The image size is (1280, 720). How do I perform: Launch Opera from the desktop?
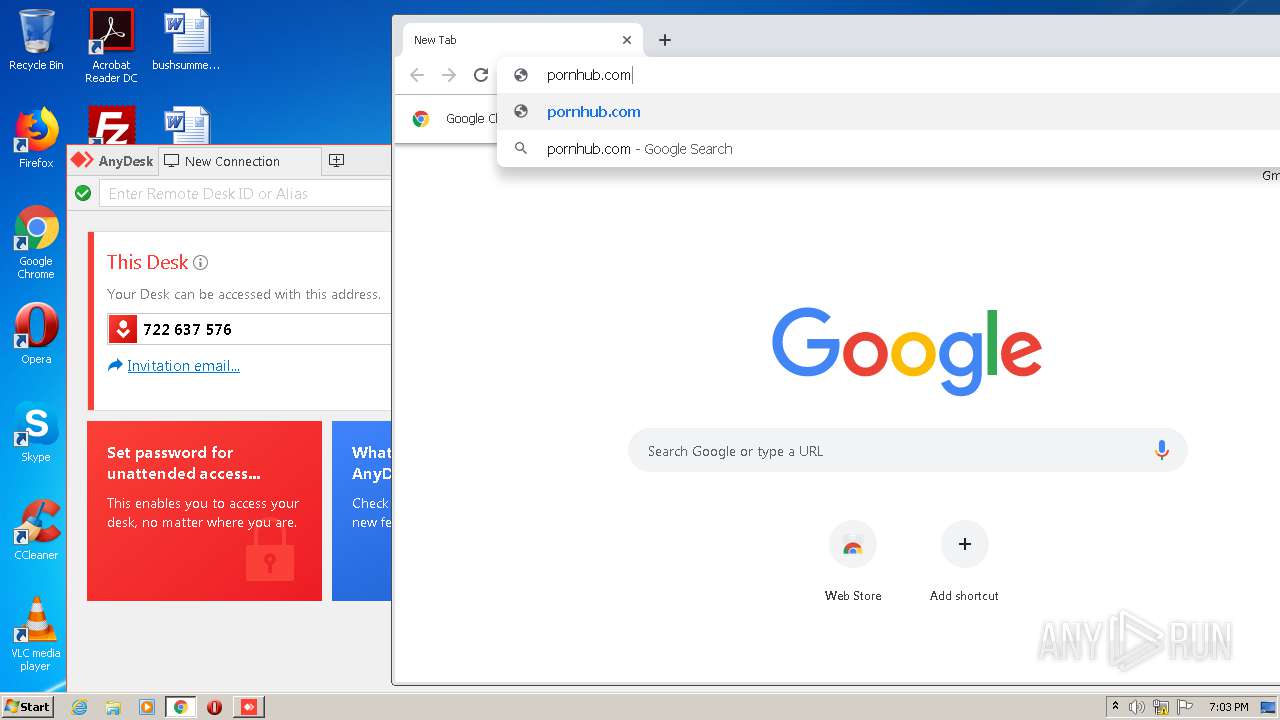coord(36,334)
